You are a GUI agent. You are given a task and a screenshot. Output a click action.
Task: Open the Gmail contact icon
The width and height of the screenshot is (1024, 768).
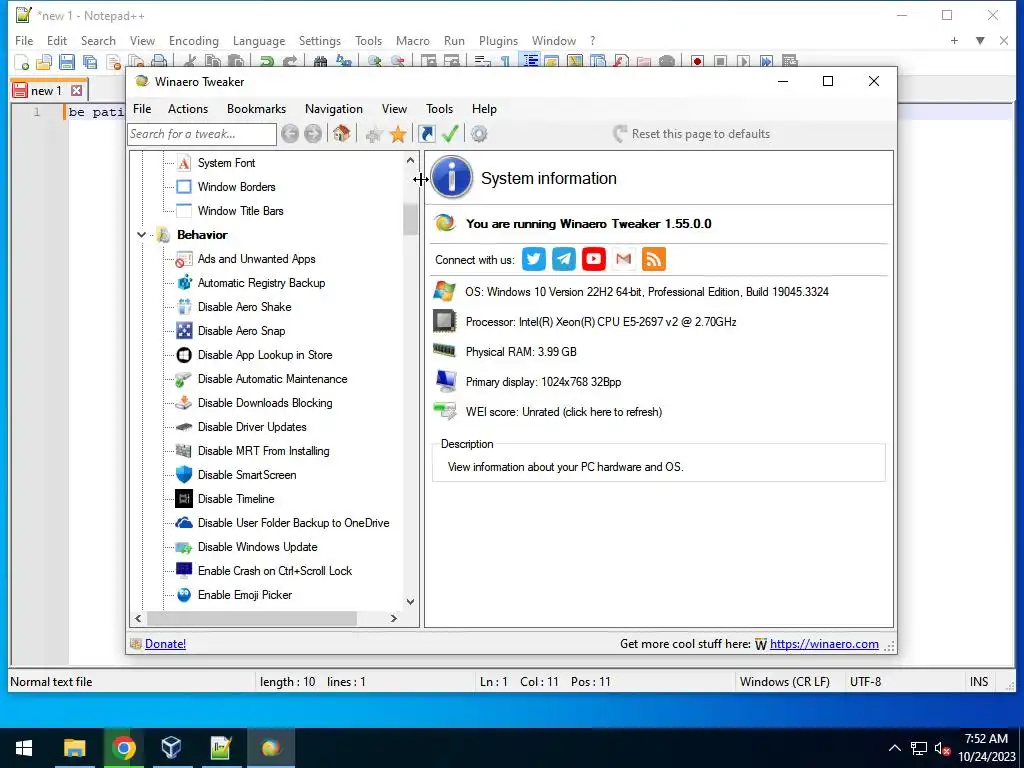[624, 259]
